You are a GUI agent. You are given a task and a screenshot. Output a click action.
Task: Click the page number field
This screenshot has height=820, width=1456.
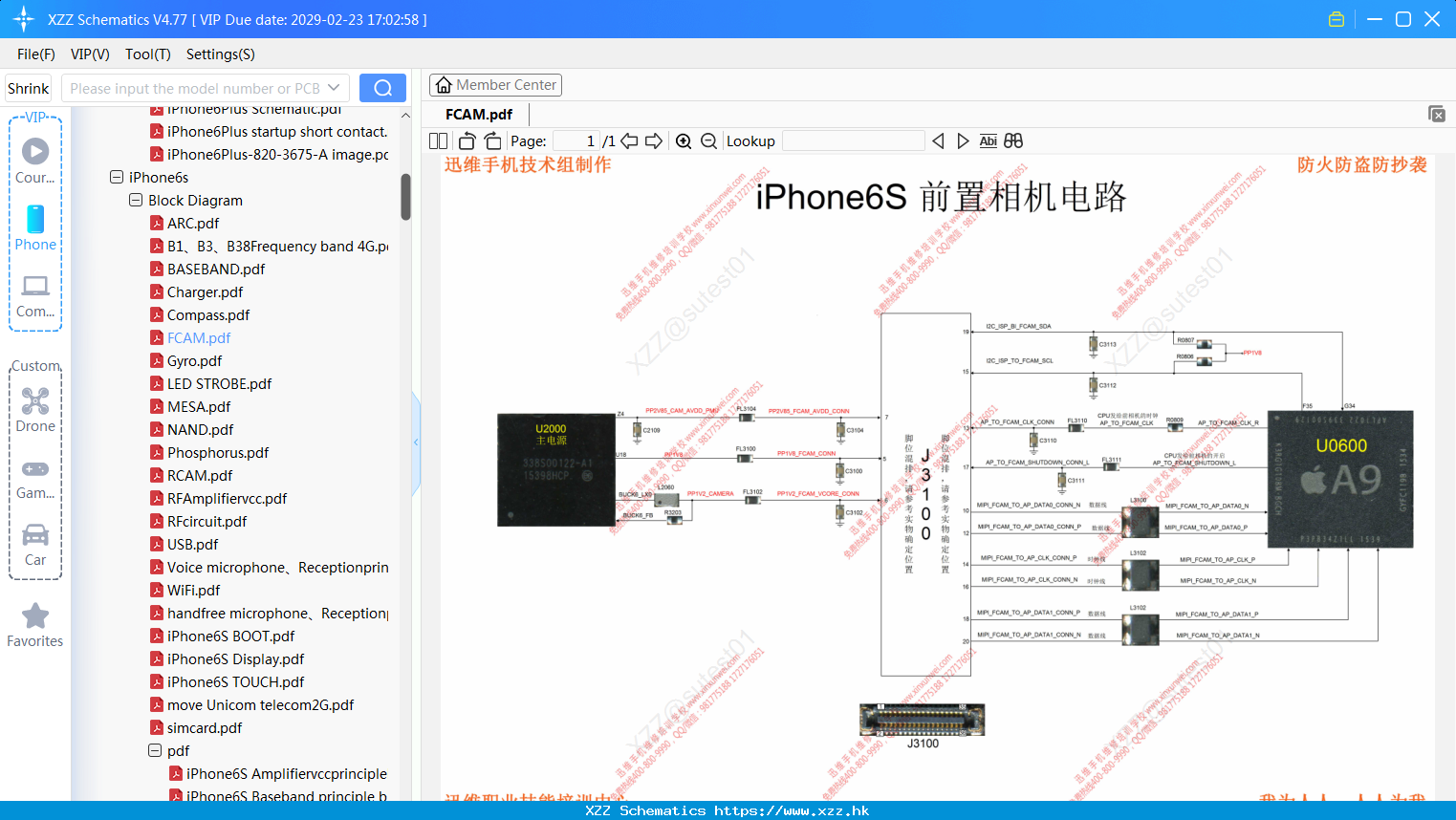tap(576, 140)
